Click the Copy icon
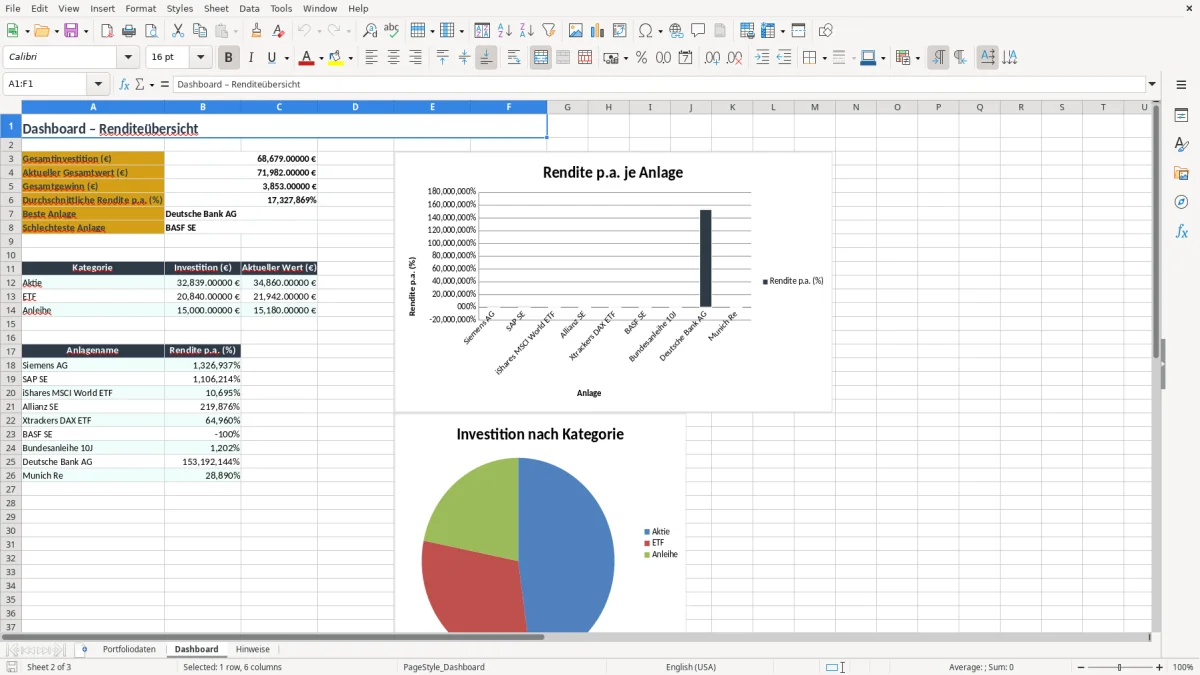 pyautogui.click(x=199, y=31)
